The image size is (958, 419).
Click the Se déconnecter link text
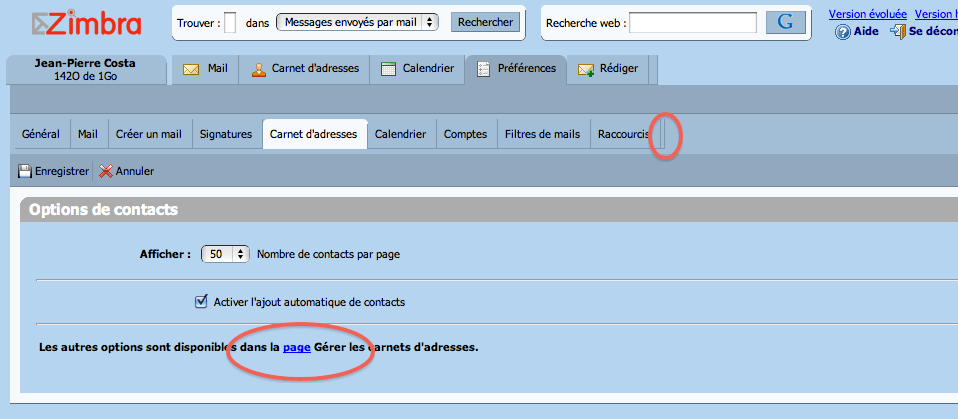click(x=933, y=31)
